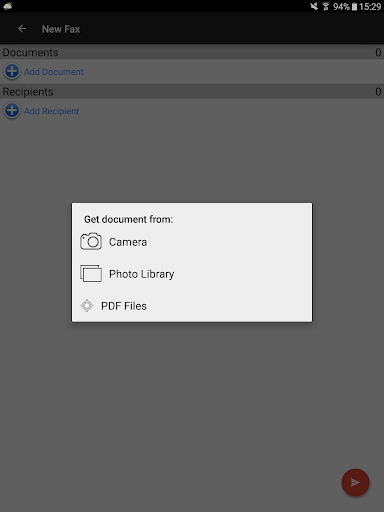Tap the Documents count number
384x512 pixels.
378,52
